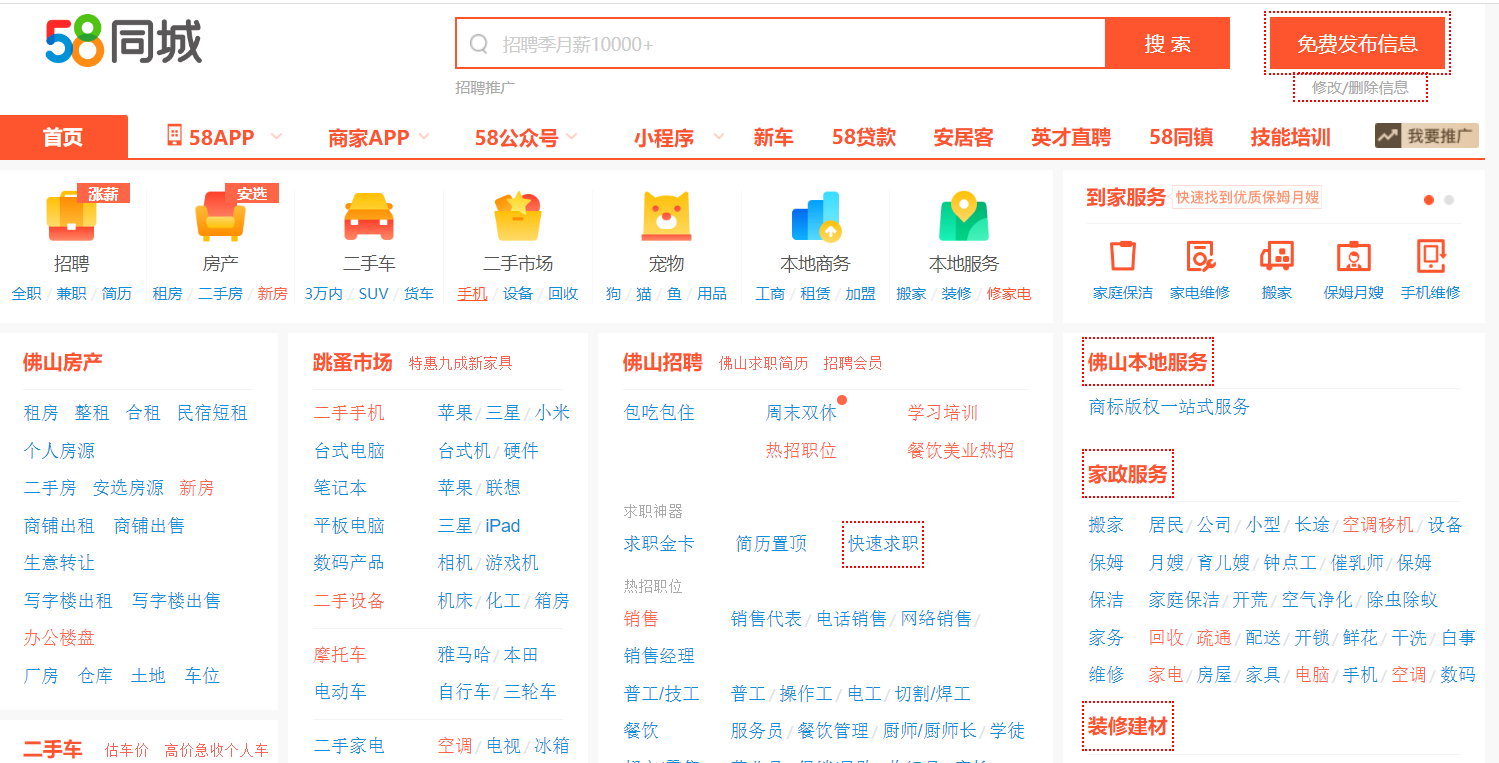Open 写字楼出租 link
The image size is (1499, 763).
tap(68, 601)
